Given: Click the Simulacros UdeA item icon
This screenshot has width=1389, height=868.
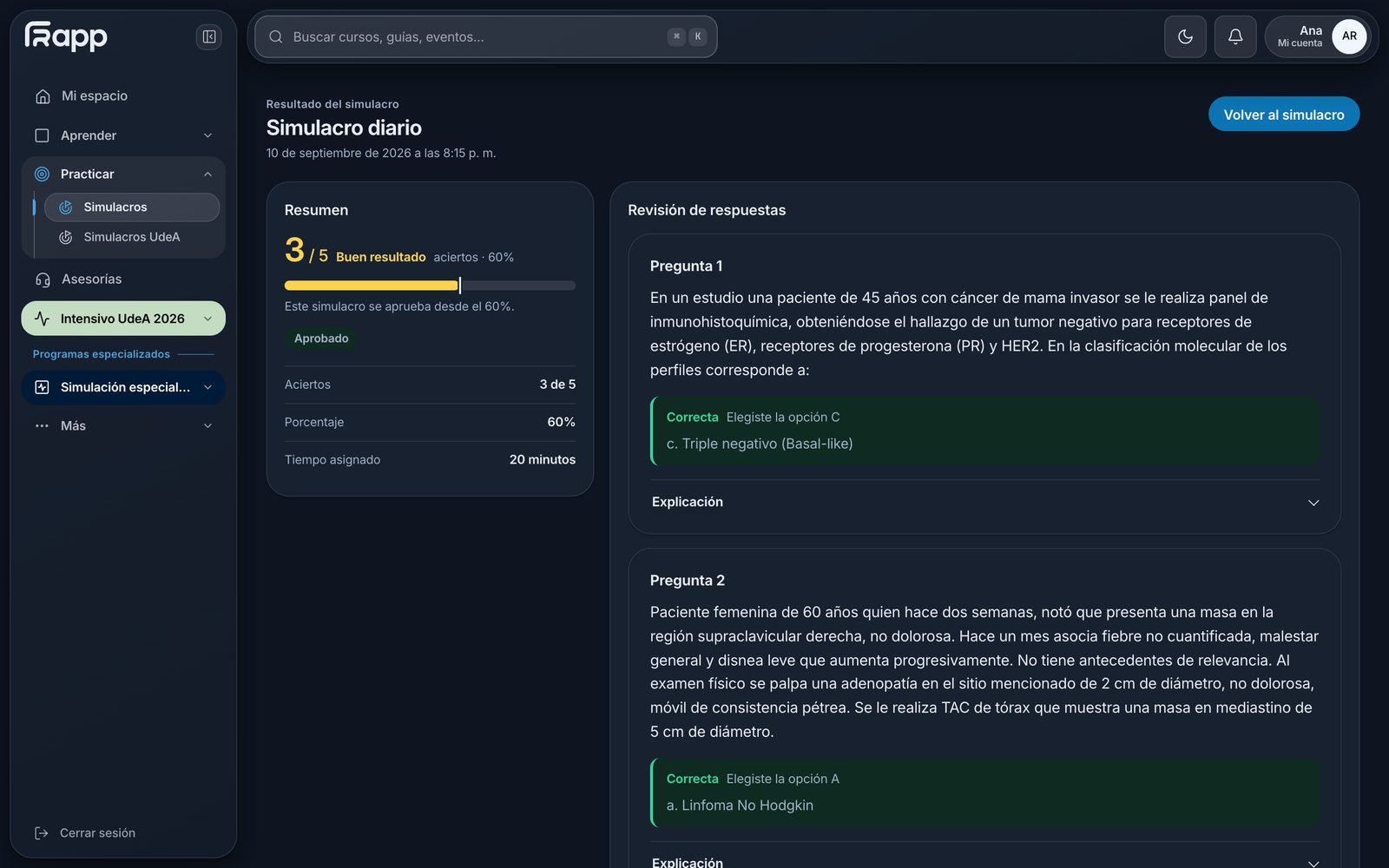Looking at the screenshot, I should (x=65, y=237).
